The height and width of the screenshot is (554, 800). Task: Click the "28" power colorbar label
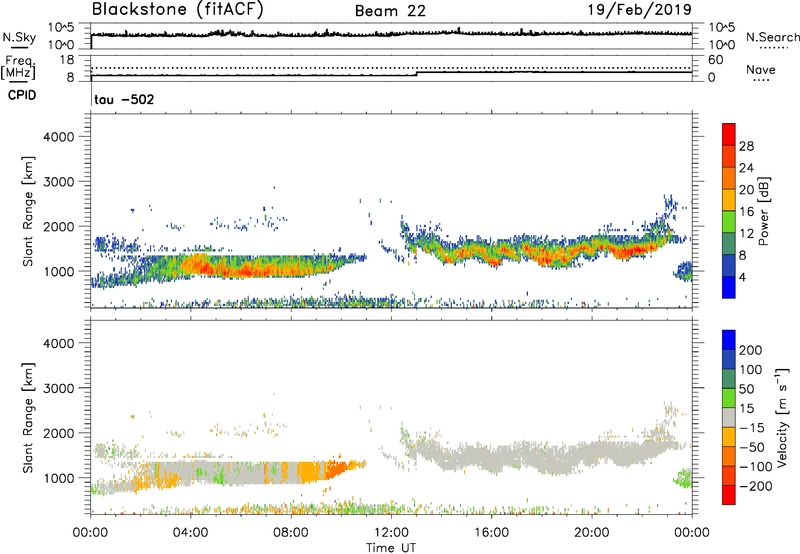(746, 146)
